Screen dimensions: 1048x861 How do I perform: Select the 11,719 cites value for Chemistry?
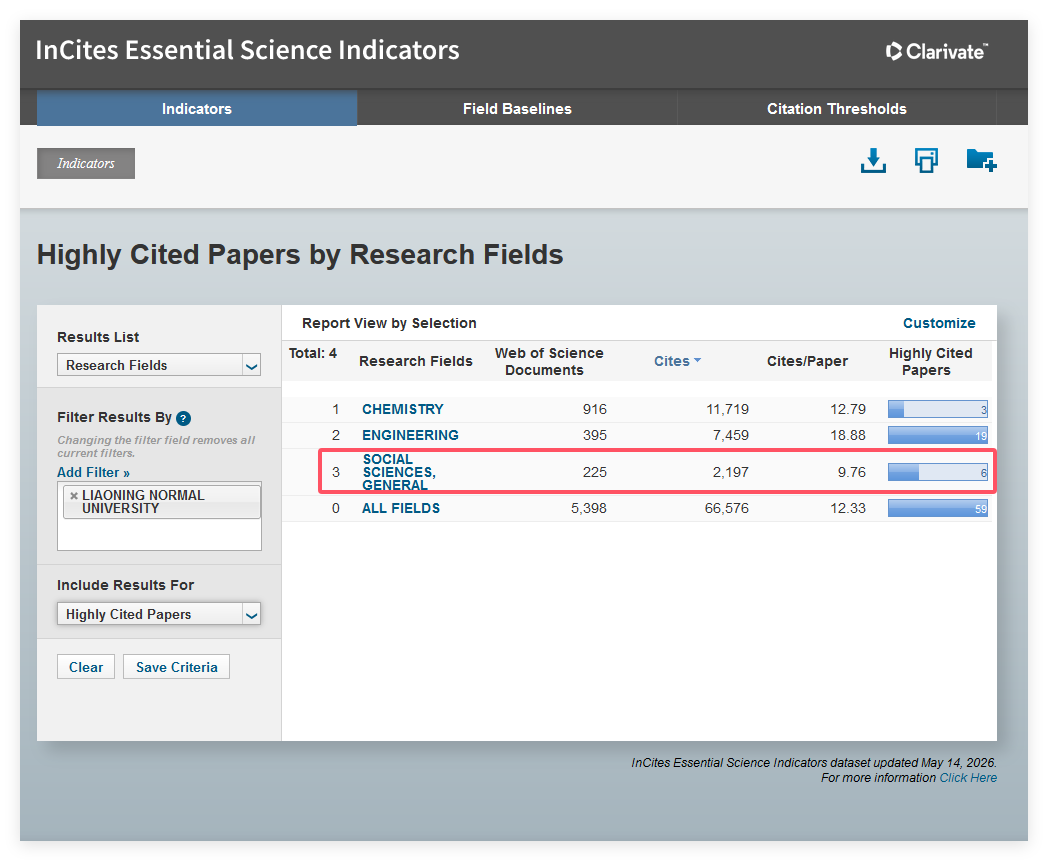click(727, 409)
